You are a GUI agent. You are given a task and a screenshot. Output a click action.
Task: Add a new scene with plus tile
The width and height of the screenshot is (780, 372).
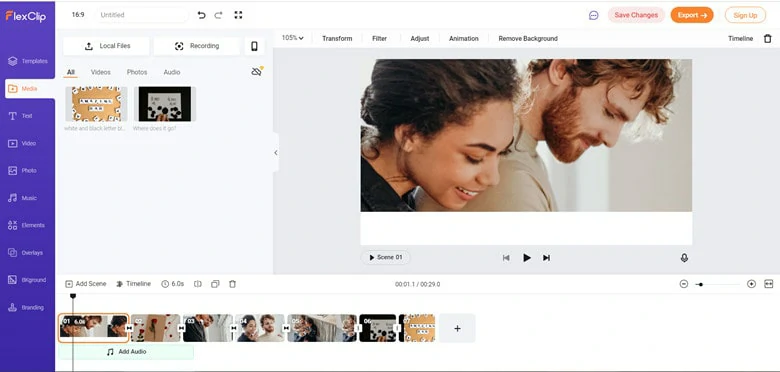(457, 328)
